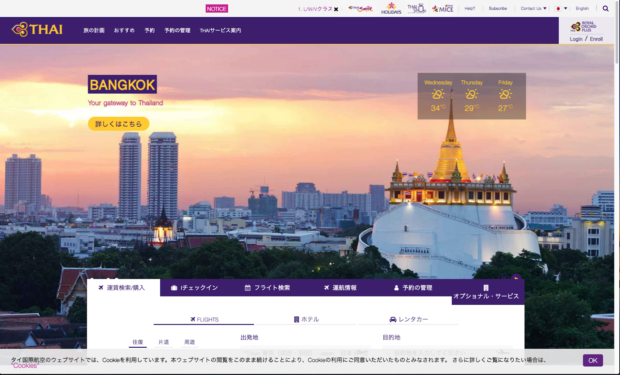
Task: Switch to the ホテル tab
Action: point(306,319)
